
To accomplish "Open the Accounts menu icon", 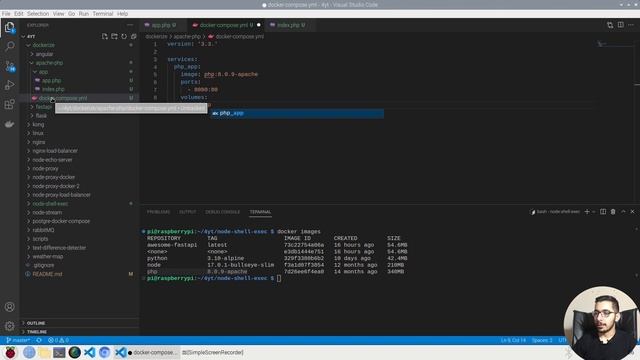I will (x=9, y=307).
